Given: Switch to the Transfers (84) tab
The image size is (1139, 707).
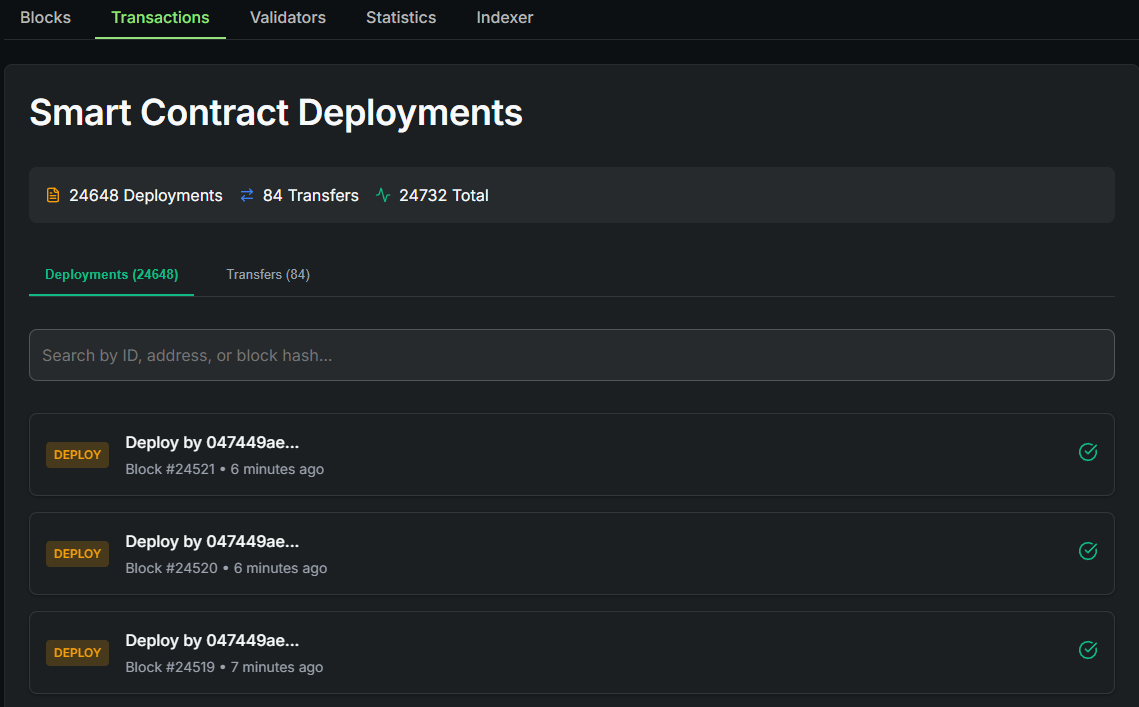Looking at the screenshot, I should 268,273.
